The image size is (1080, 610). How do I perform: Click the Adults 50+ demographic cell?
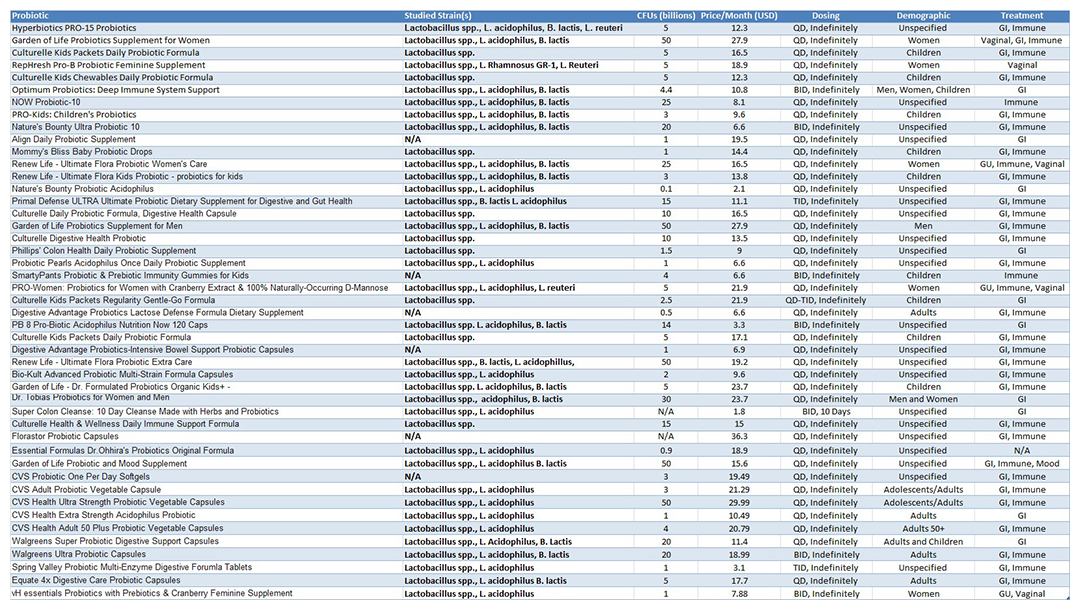click(x=923, y=529)
